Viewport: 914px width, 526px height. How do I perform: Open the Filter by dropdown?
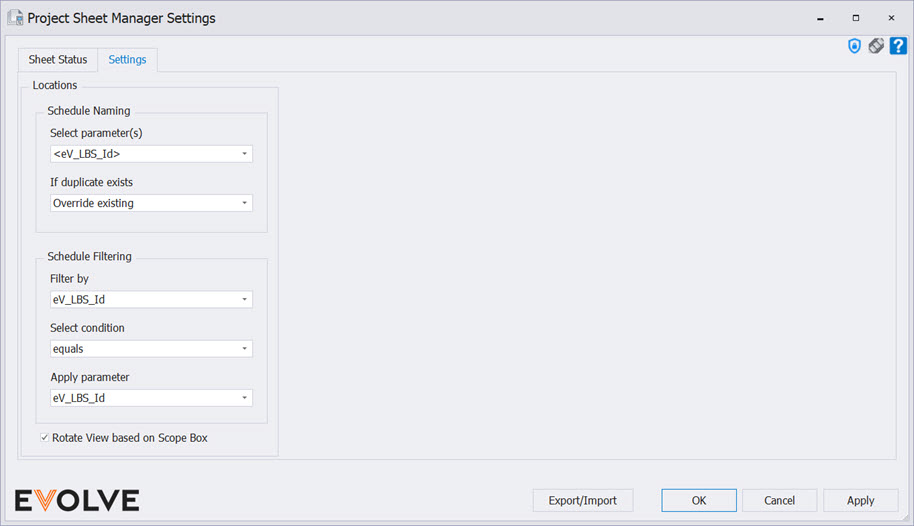point(151,299)
